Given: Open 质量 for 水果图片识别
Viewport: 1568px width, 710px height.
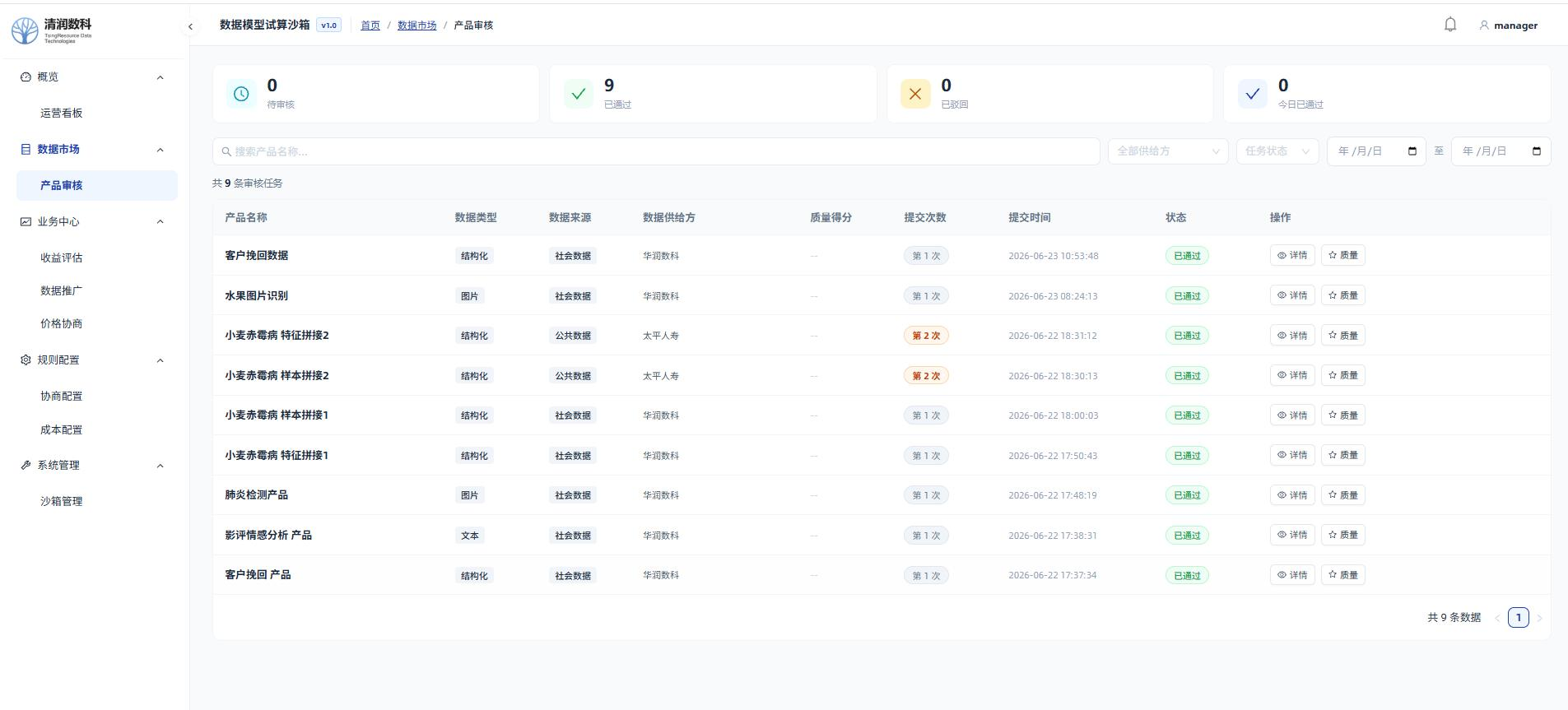Looking at the screenshot, I should 1343,295.
